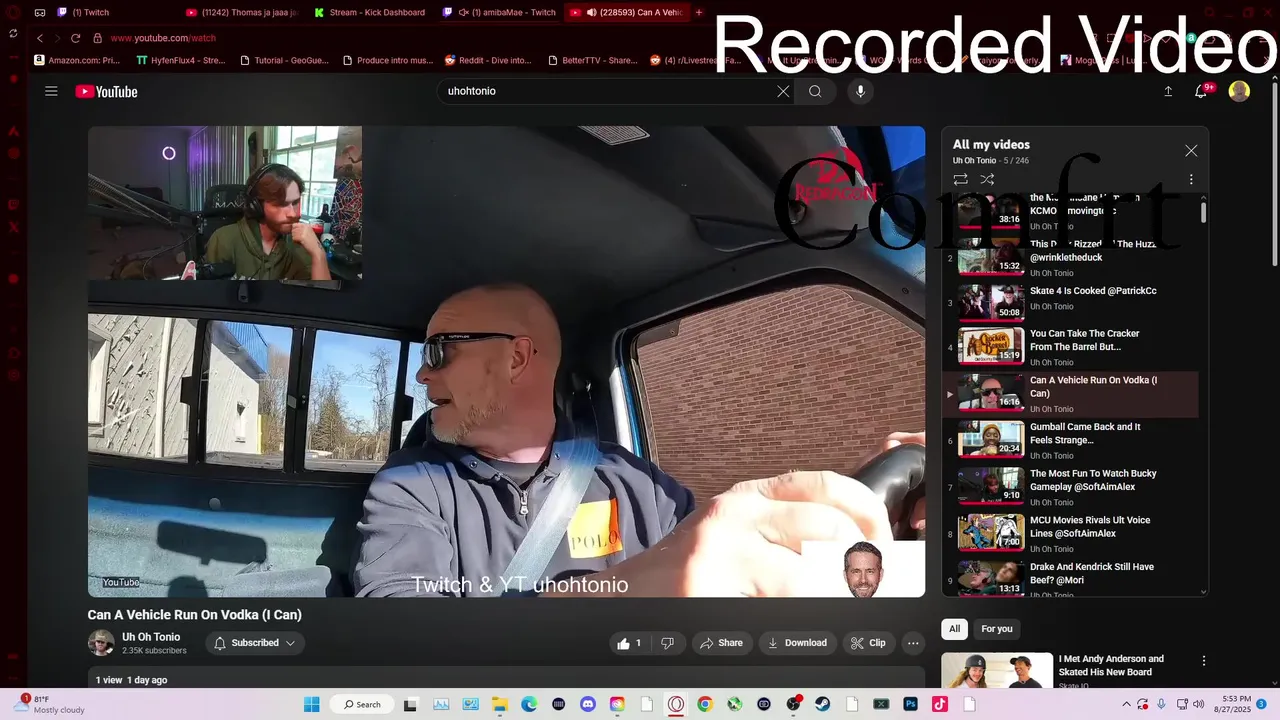
Task: Open the YouTube create/upload icon
Action: (x=1168, y=91)
